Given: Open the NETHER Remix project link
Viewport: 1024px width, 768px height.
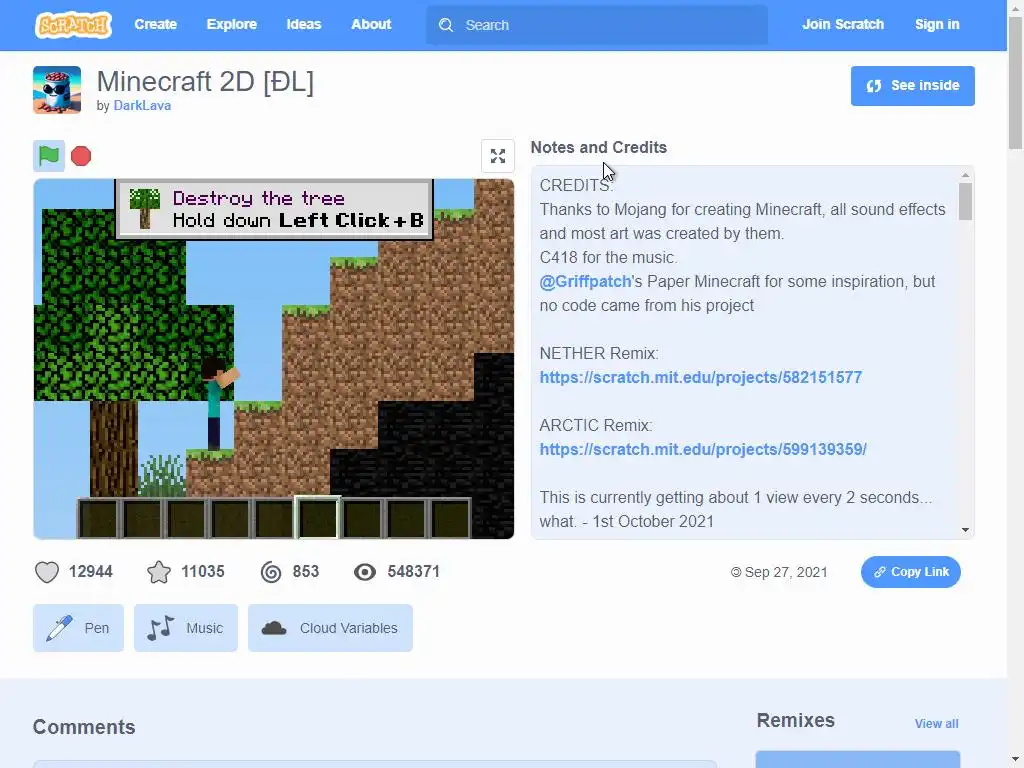Looking at the screenshot, I should [x=701, y=377].
